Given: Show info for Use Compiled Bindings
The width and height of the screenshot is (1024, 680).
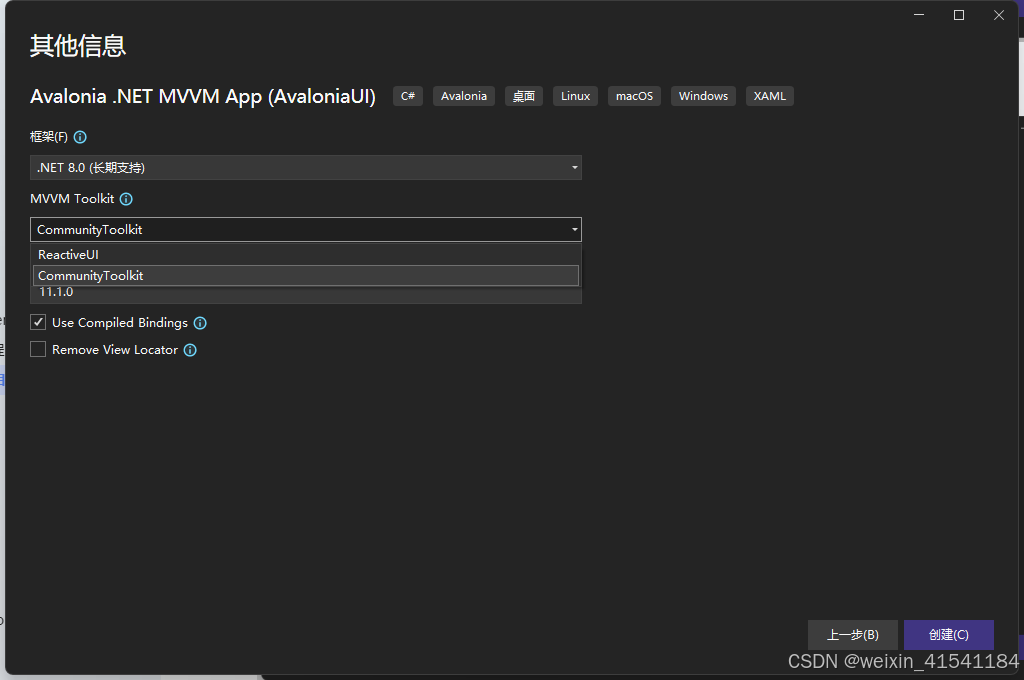Looking at the screenshot, I should tap(200, 323).
